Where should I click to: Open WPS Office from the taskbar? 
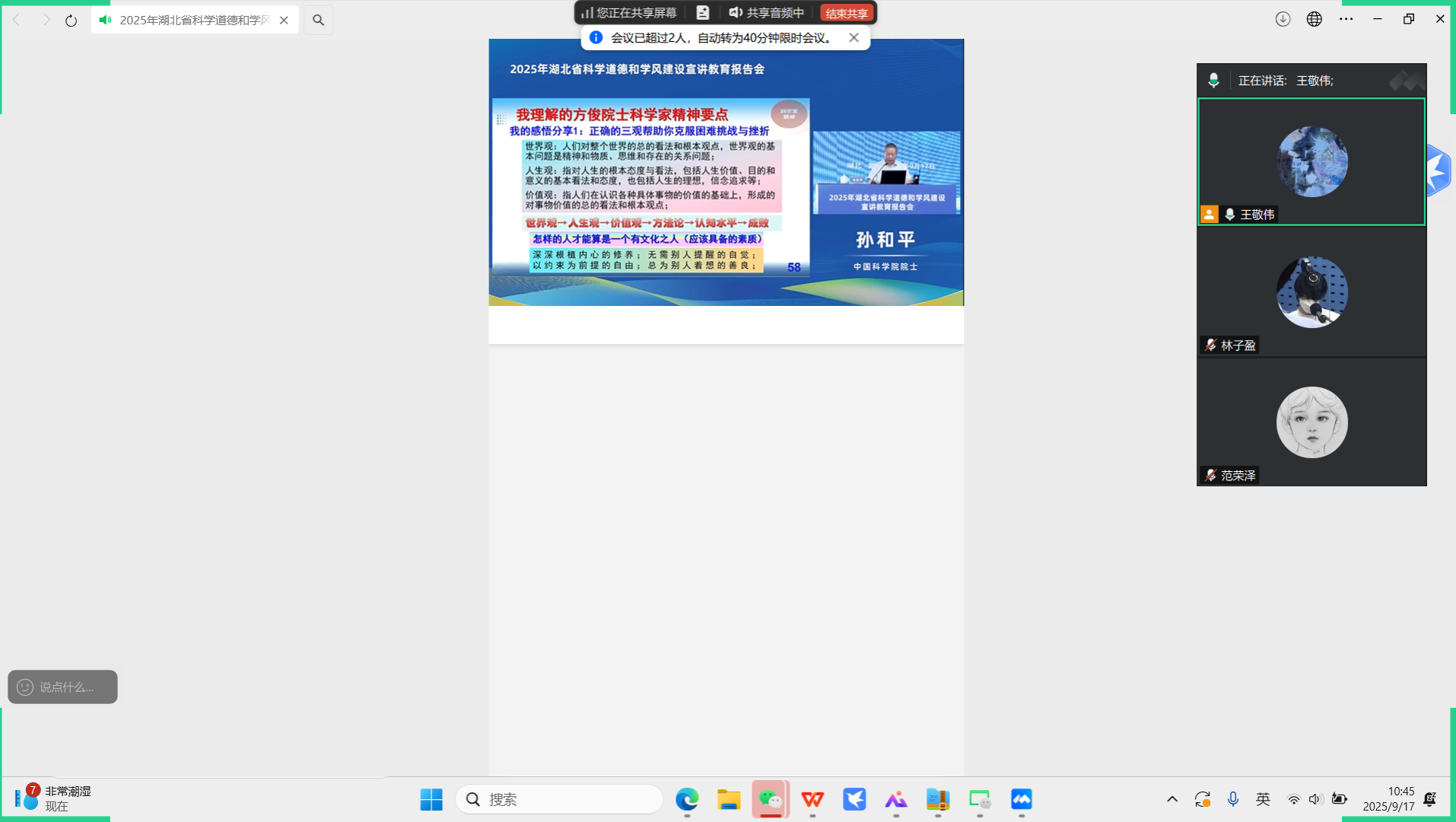[x=812, y=799]
